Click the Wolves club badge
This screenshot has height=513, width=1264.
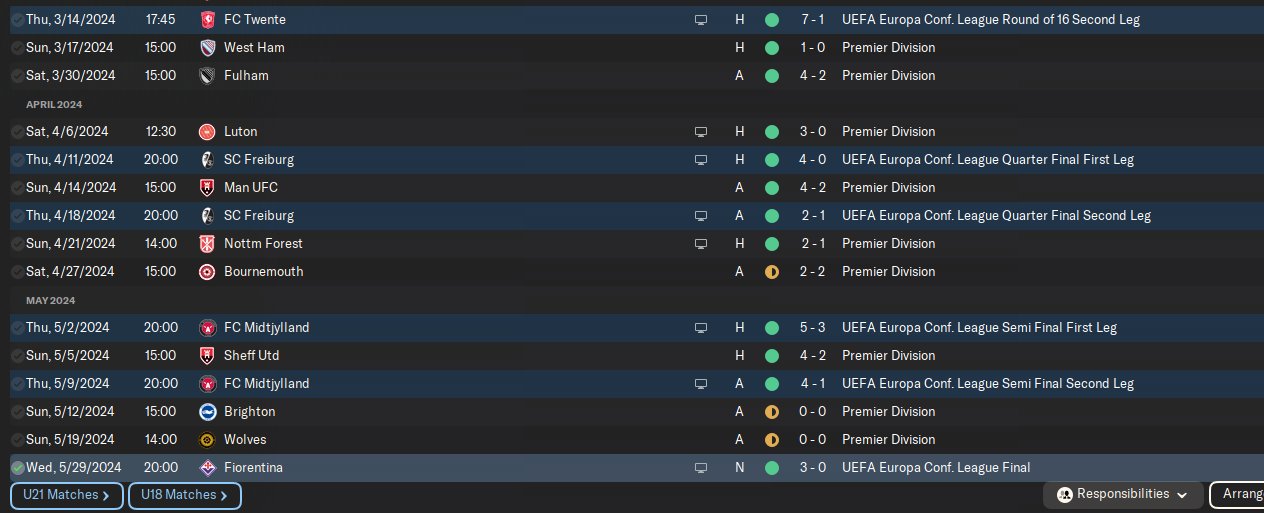207,439
